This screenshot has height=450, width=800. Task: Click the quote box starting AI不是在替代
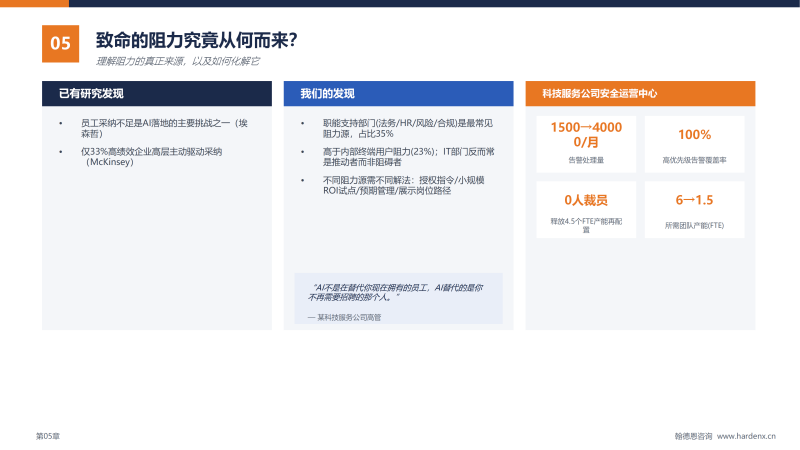click(x=398, y=298)
